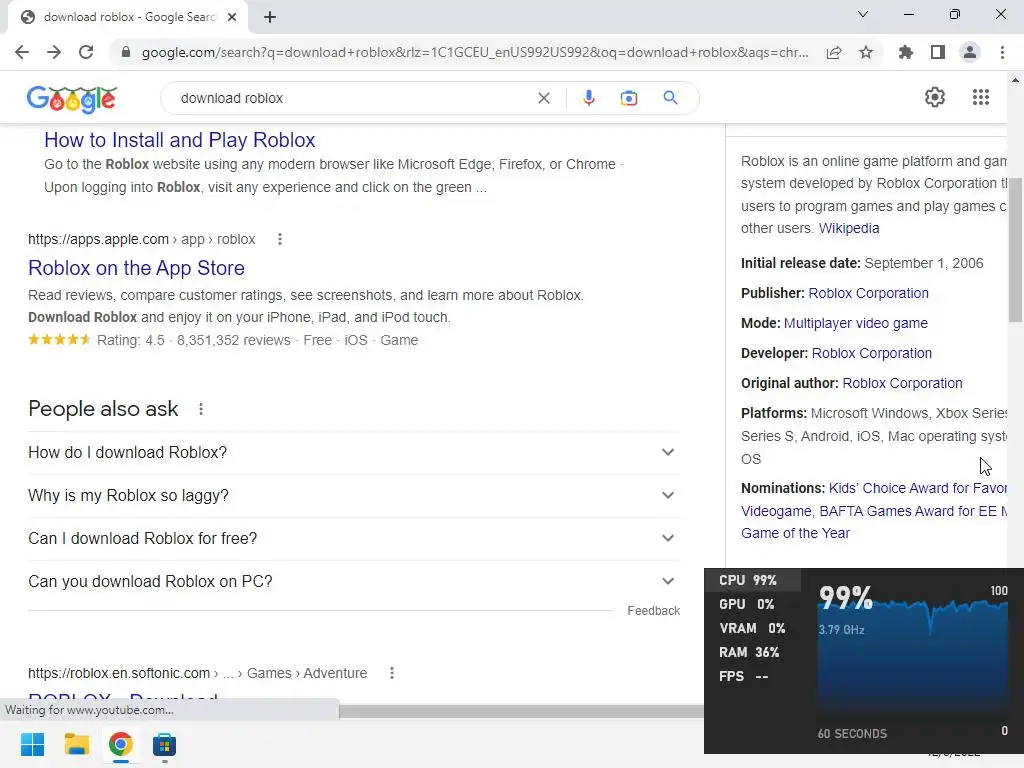Submit search with the magnifier icon
1024x768 pixels.
(670, 98)
